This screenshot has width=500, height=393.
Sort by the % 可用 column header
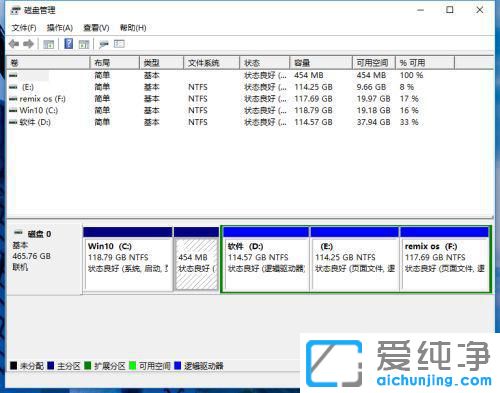425,63
